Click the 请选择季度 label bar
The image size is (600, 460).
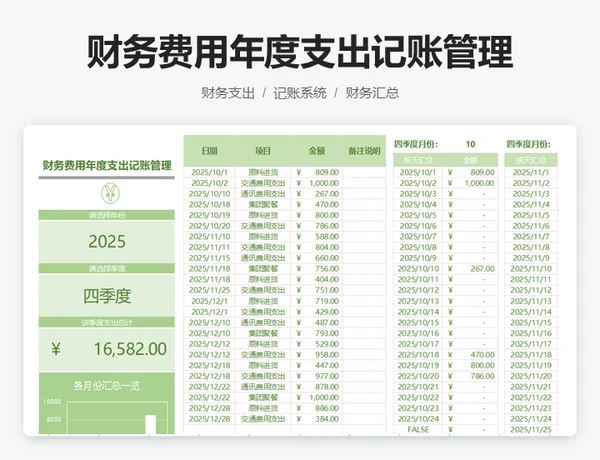(107, 269)
